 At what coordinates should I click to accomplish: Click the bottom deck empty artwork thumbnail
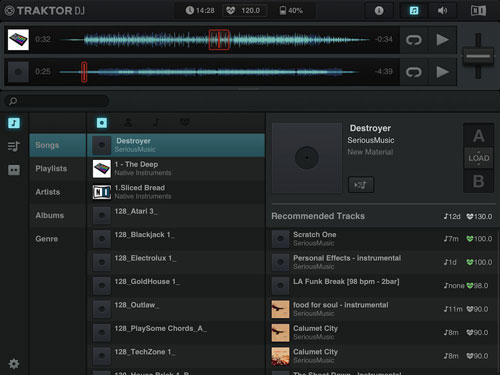click(18, 72)
